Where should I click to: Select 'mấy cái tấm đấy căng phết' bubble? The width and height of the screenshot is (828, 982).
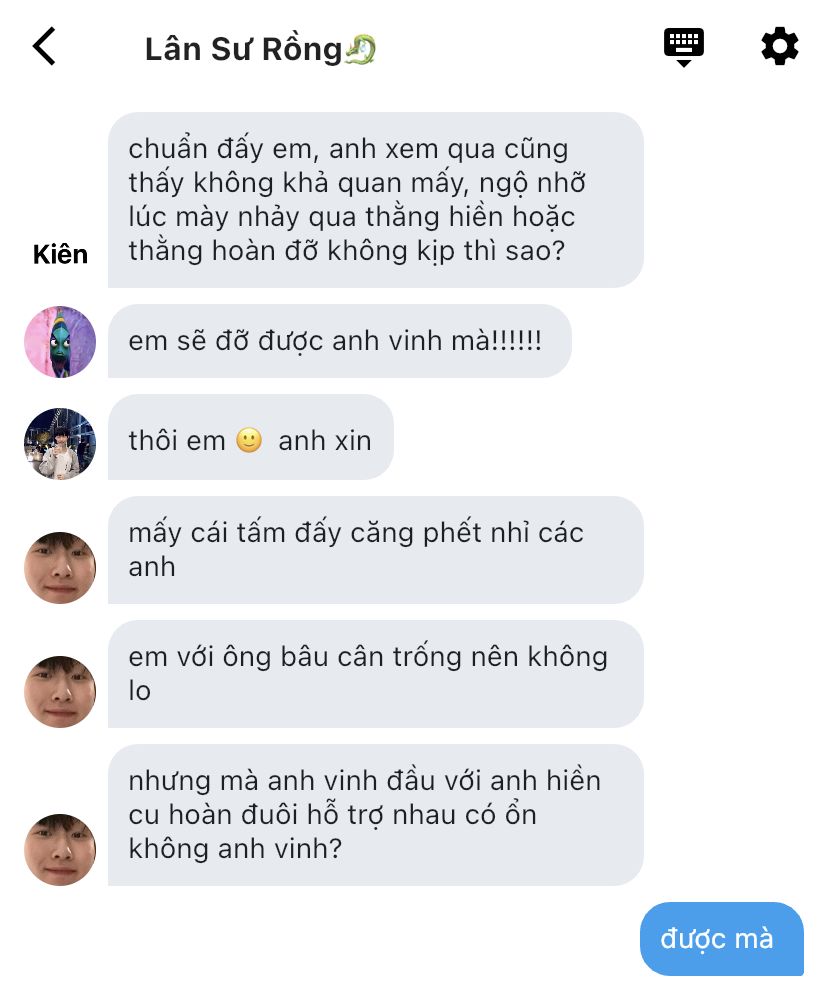click(376, 550)
